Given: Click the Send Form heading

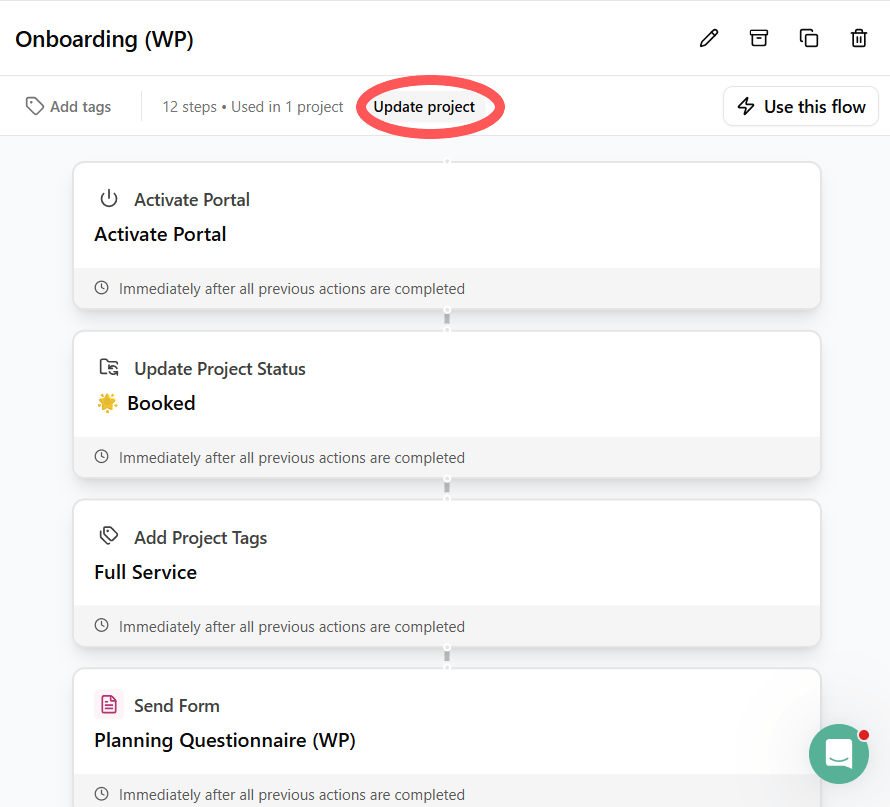Looking at the screenshot, I should [x=177, y=706].
